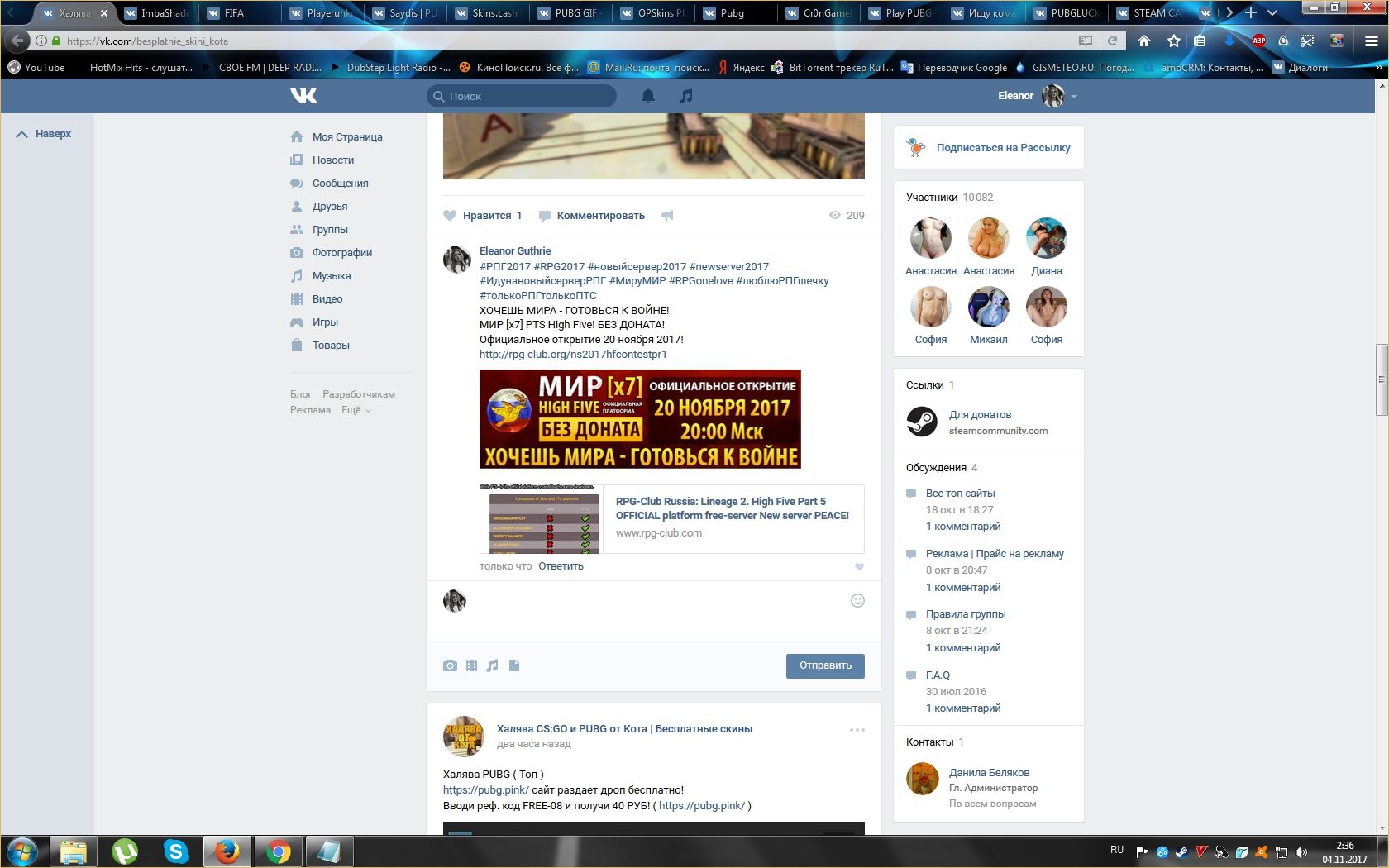Open the screenshot scissors extension
The image size is (1389, 868).
click(x=1308, y=41)
